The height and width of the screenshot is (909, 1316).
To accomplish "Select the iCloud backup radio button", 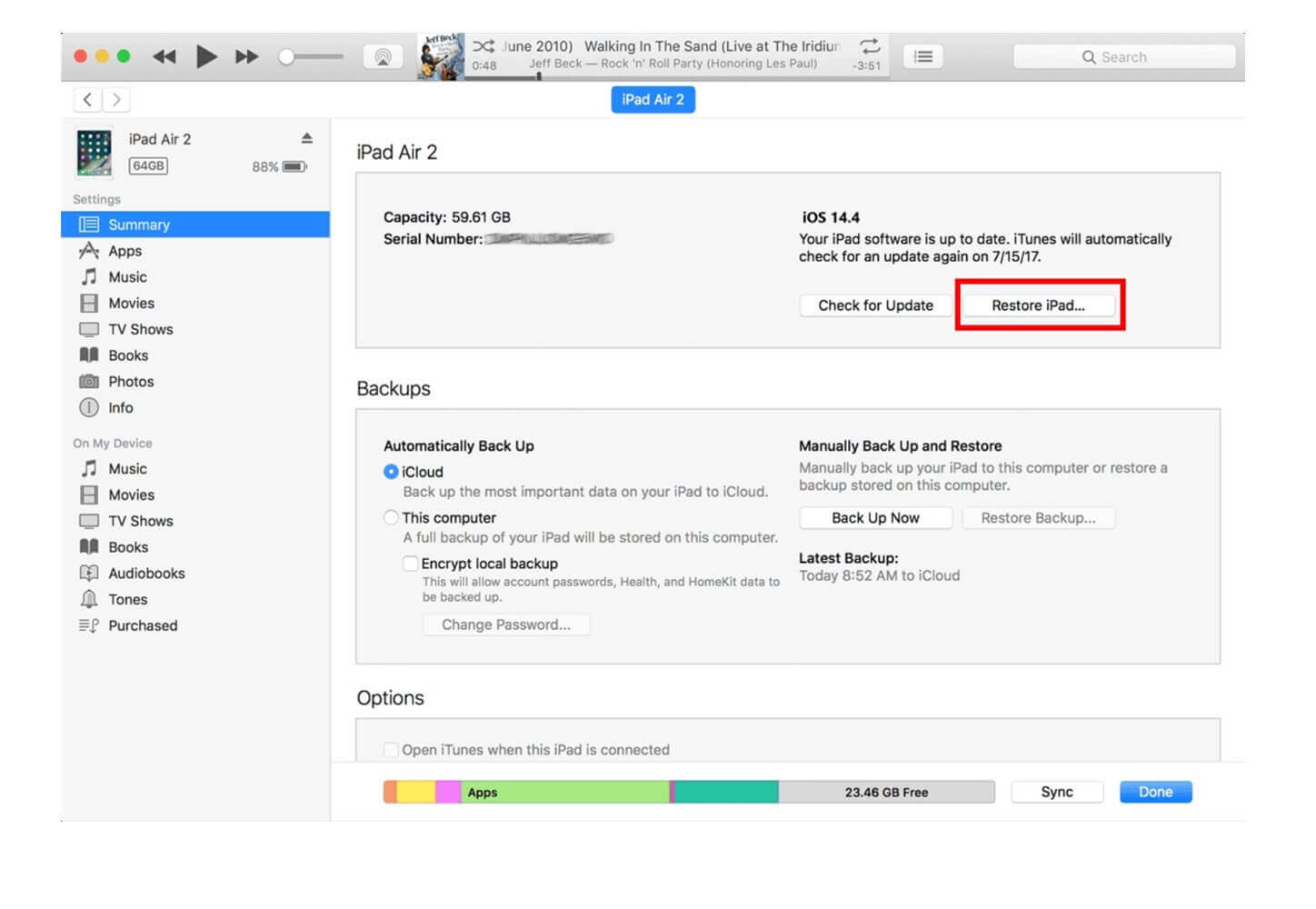I will [x=391, y=472].
